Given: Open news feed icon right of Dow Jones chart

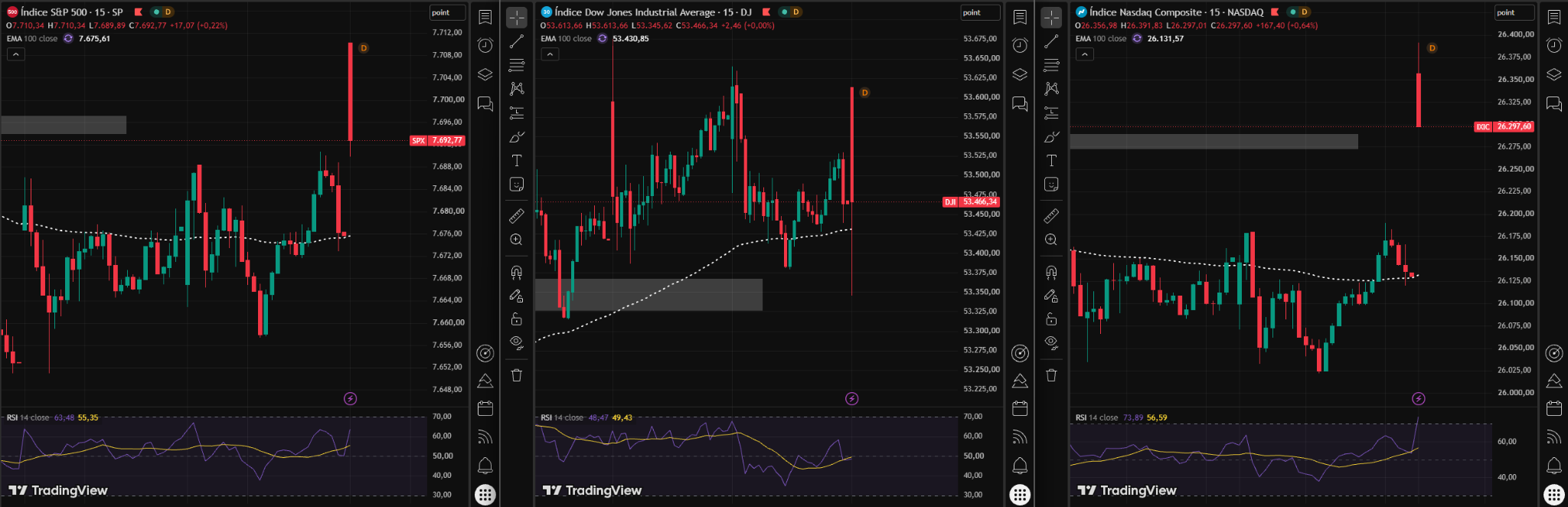Looking at the screenshot, I should [x=1020, y=437].
